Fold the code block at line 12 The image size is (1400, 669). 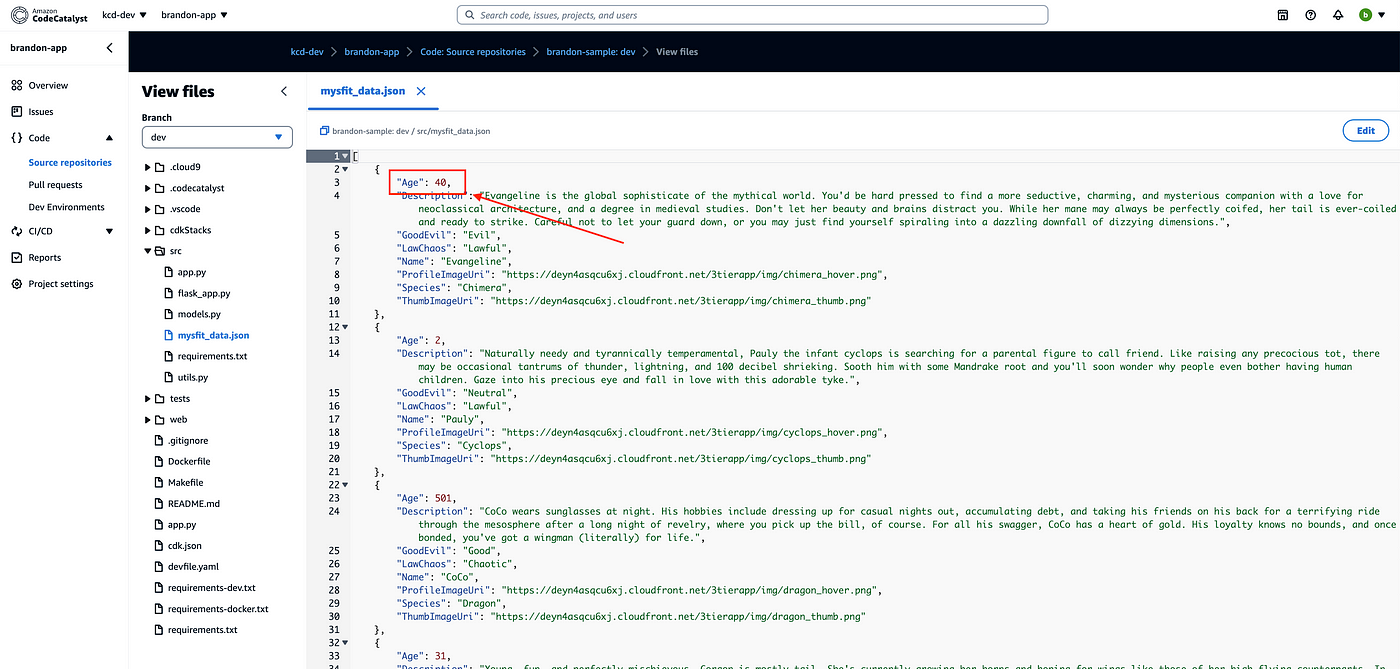(345, 327)
